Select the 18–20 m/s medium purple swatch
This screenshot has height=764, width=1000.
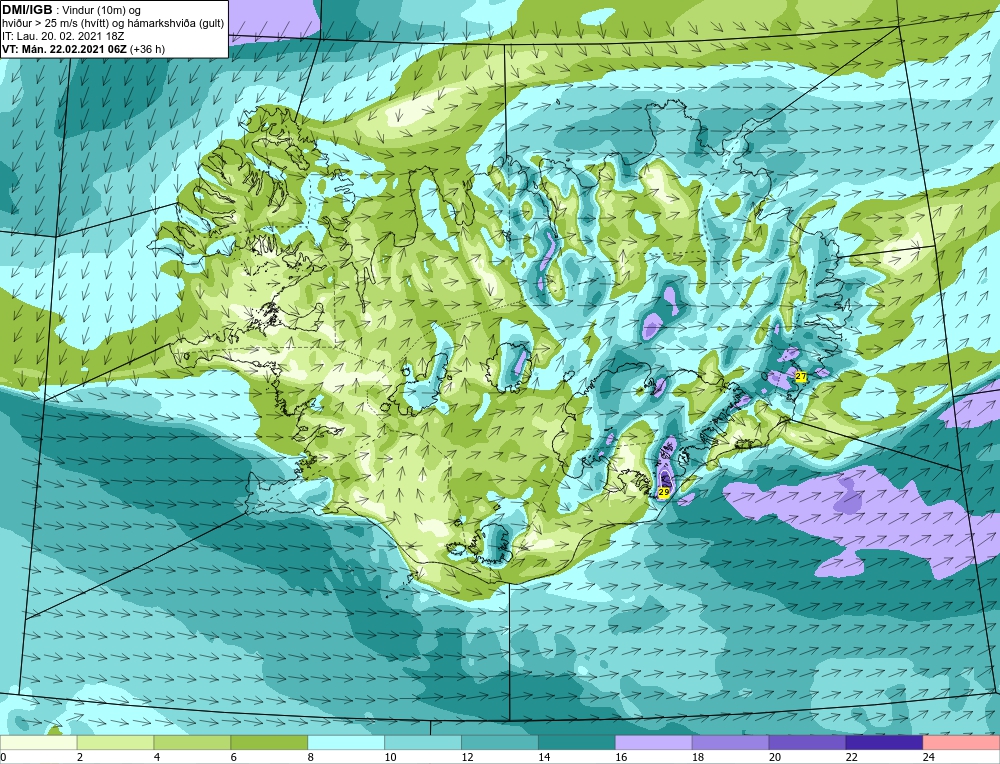pyautogui.click(x=730, y=743)
